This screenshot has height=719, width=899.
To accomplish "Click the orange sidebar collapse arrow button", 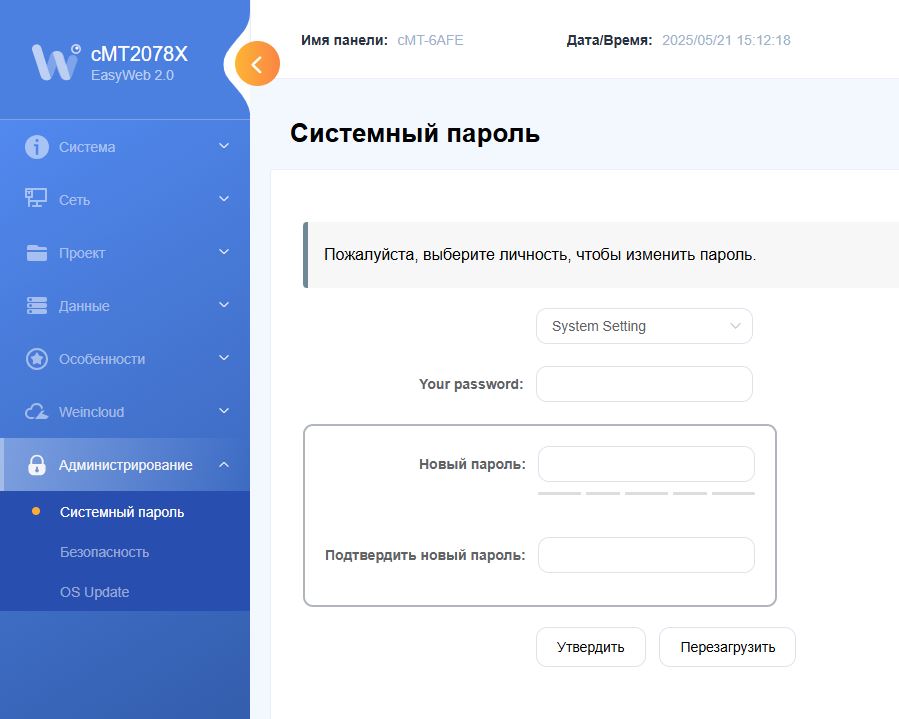I will (257, 65).
